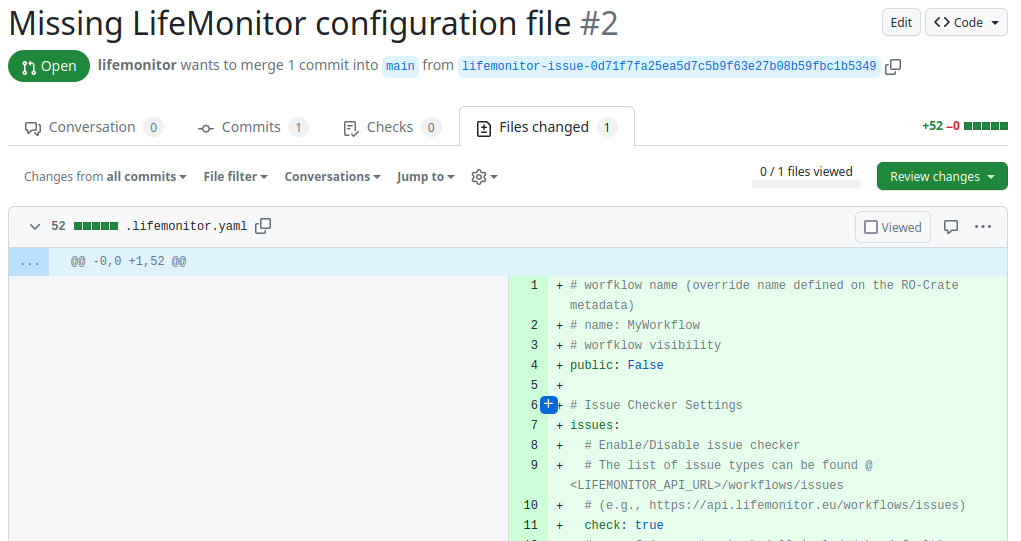This screenshot has width=1021, height=541.
Task: Open the main branch link
Action: [400, 66]
